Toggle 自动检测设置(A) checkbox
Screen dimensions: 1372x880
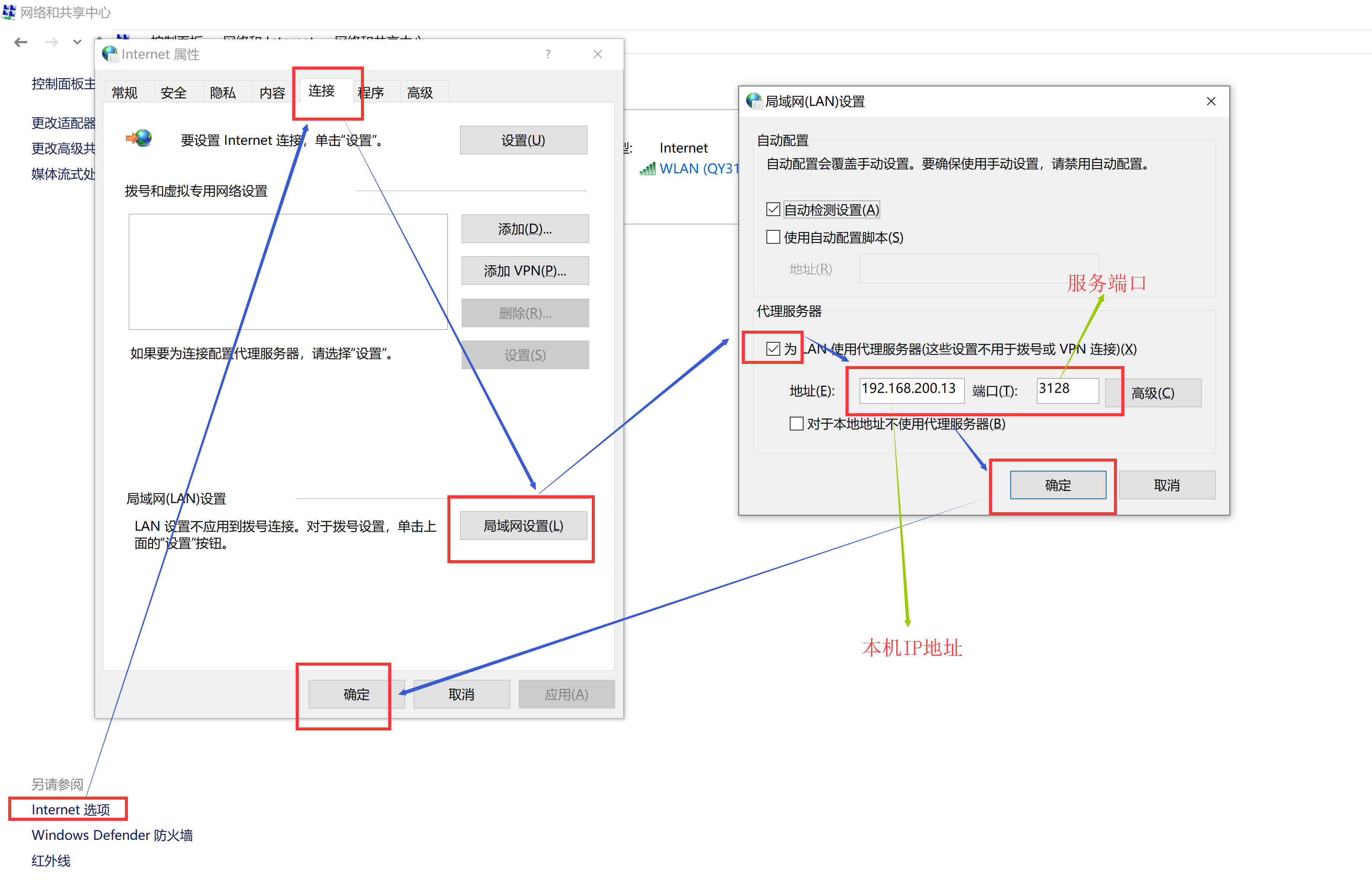tap(773, 210)
